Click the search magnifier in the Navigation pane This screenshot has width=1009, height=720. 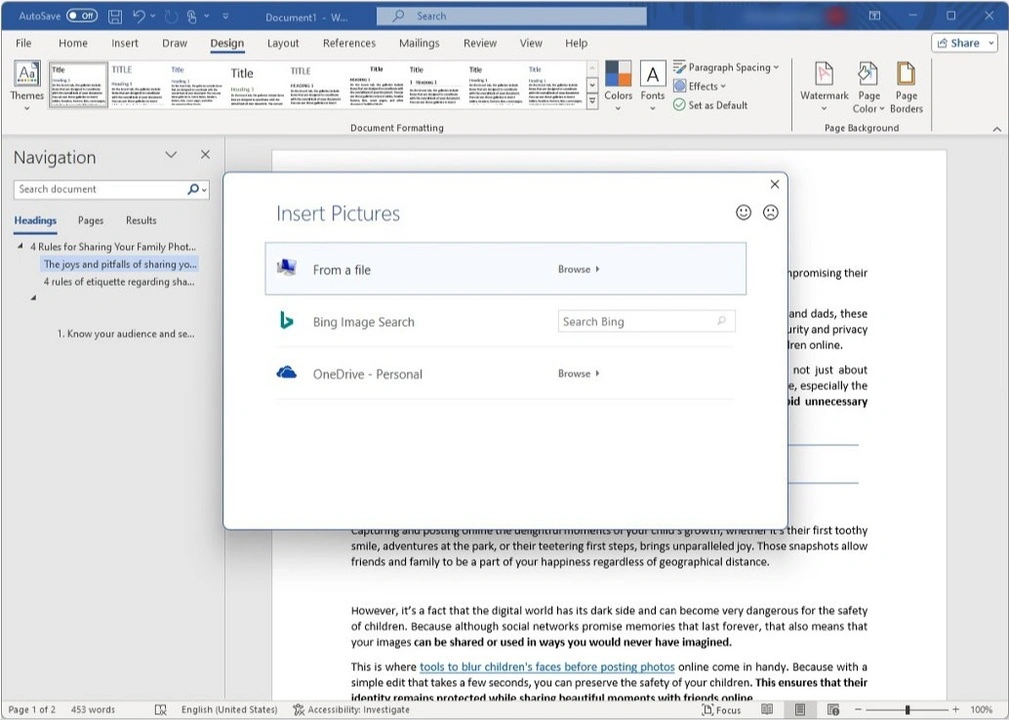tap(192, 189)
